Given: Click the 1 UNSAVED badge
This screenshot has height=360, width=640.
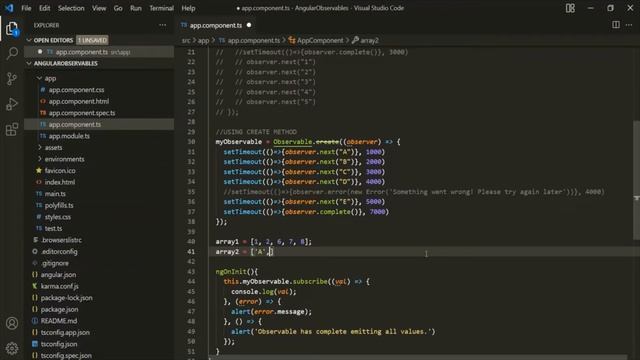Looking at the screenshot, I should click(92, 40).
